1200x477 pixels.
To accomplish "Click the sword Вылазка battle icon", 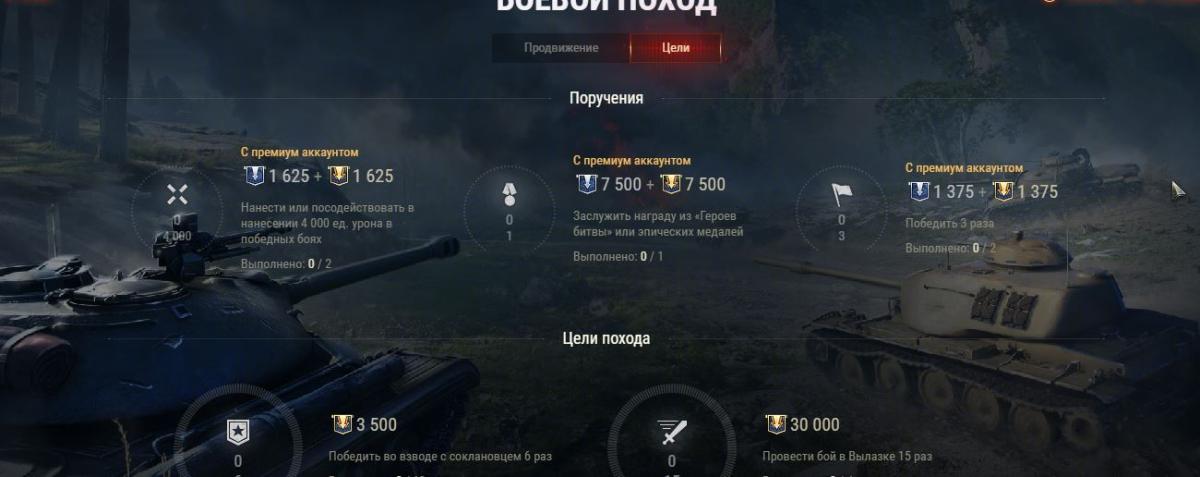I will click(671, 432).
